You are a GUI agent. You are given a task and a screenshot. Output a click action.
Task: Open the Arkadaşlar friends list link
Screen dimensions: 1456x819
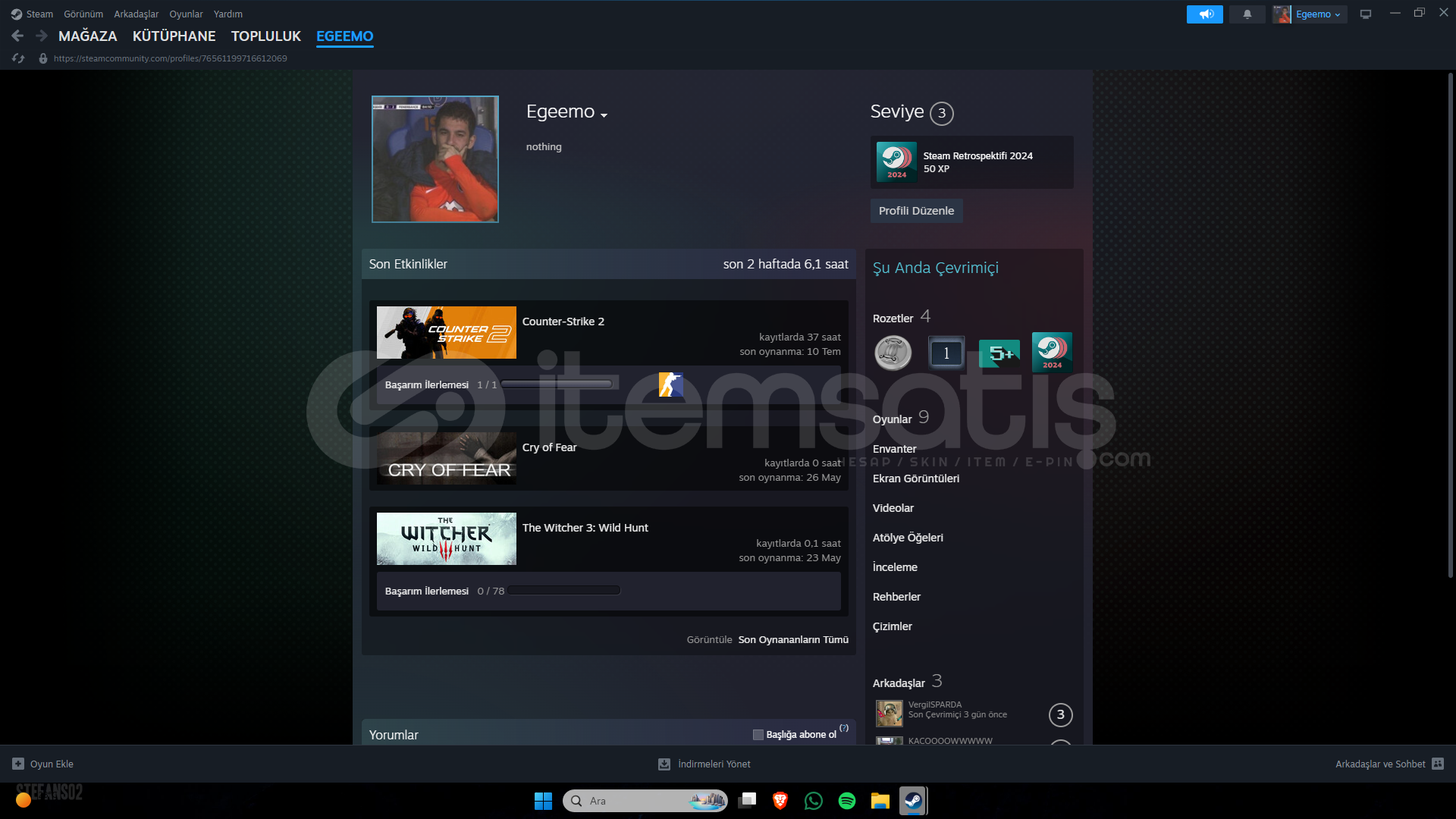(908, 682)
